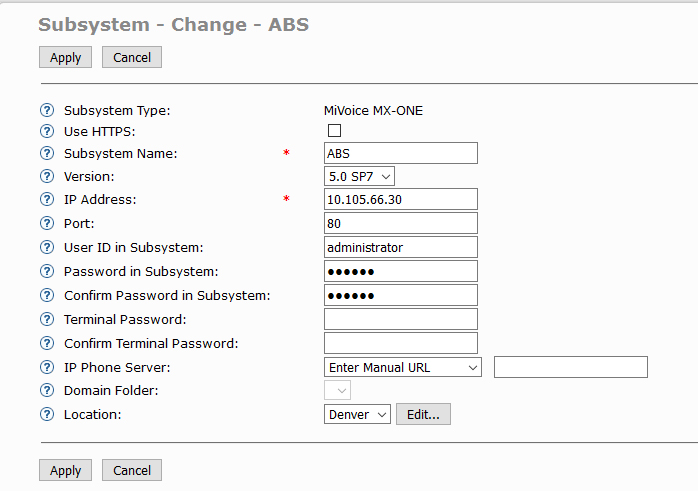The width and height of the screenshot is (698, 491).
Task: Click help icon next to Location
Action: [46, 415]
